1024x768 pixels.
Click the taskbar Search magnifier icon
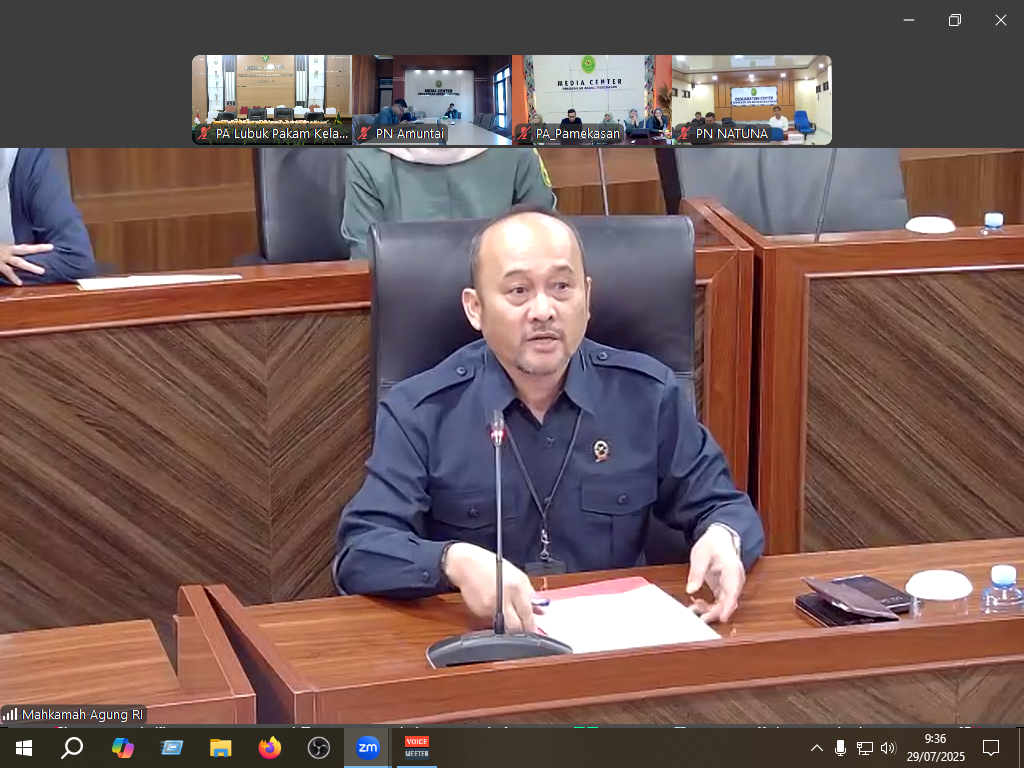(72, 747)
